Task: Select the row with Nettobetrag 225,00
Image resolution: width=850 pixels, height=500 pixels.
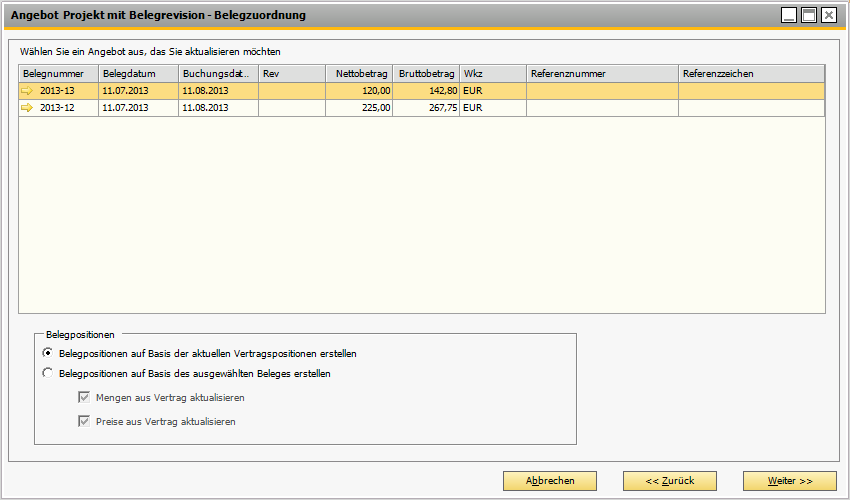Action: click(359, 108)
